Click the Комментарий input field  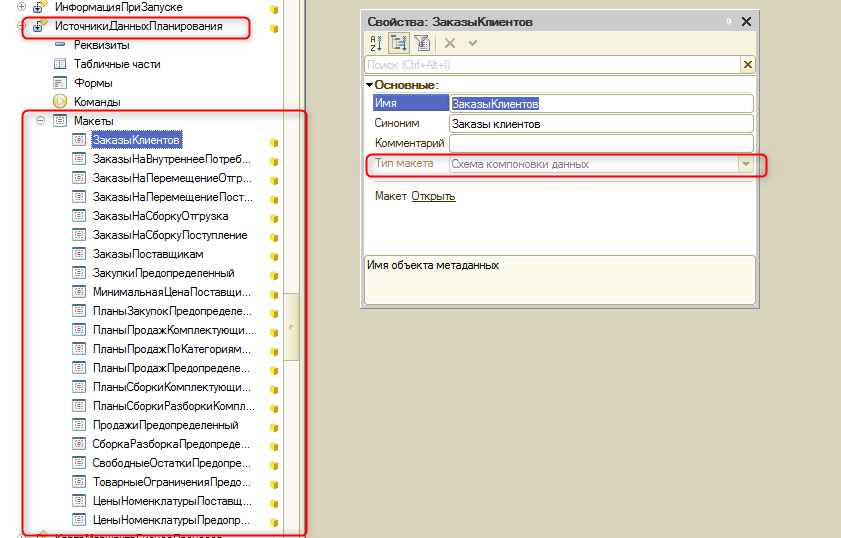[x=600, y=144]
